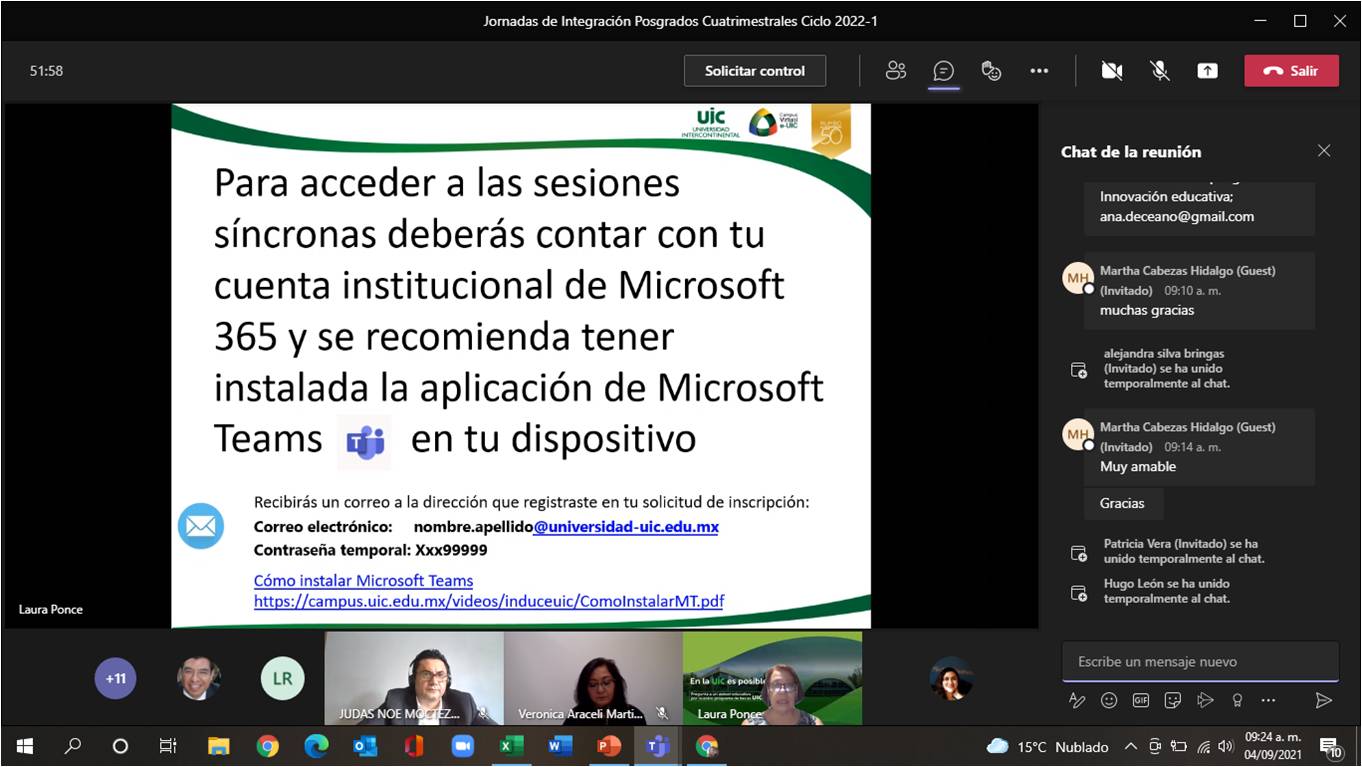1362x767 pixels.
Task: Click Martha Cabezas Hidalgo avatar at 09:10
Action: (1078, 278)
